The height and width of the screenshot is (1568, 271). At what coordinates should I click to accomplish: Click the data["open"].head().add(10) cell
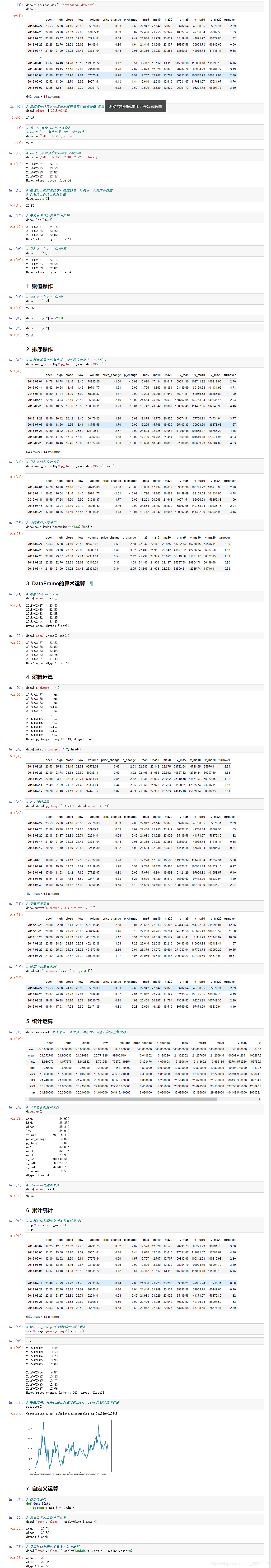144,635
